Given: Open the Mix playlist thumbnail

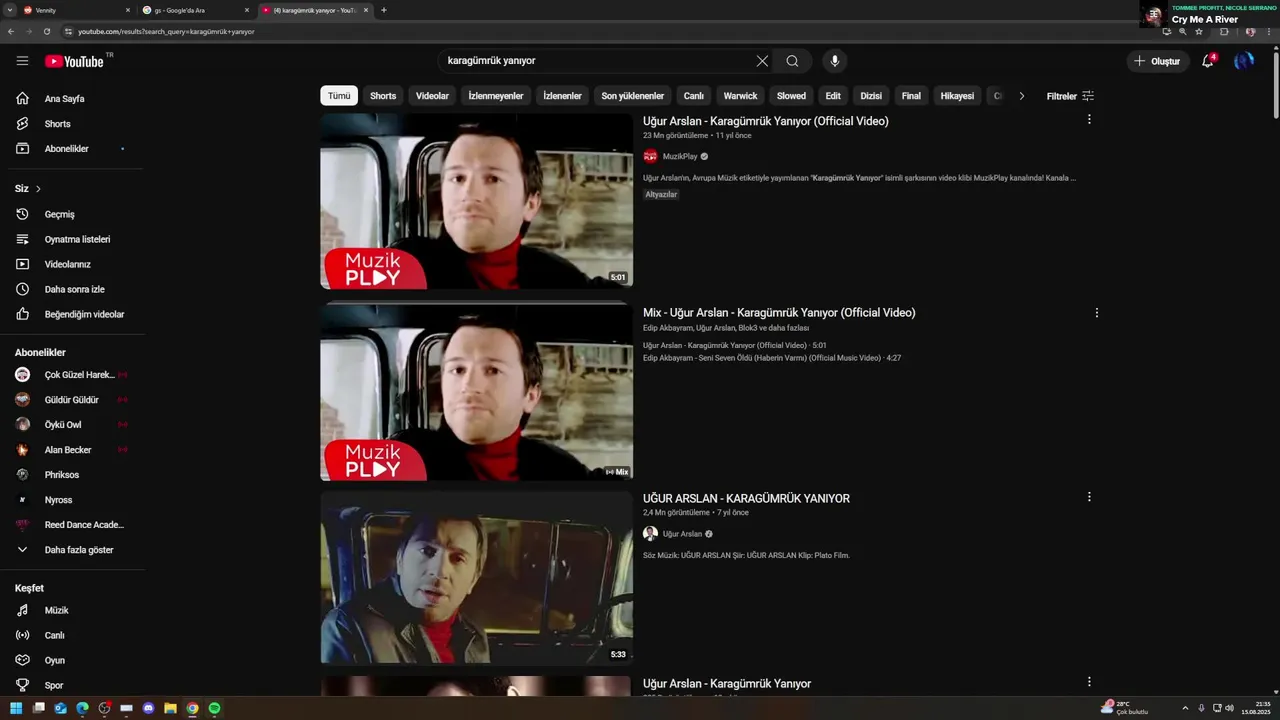Looking at the screenshot, I should (476, 392).
